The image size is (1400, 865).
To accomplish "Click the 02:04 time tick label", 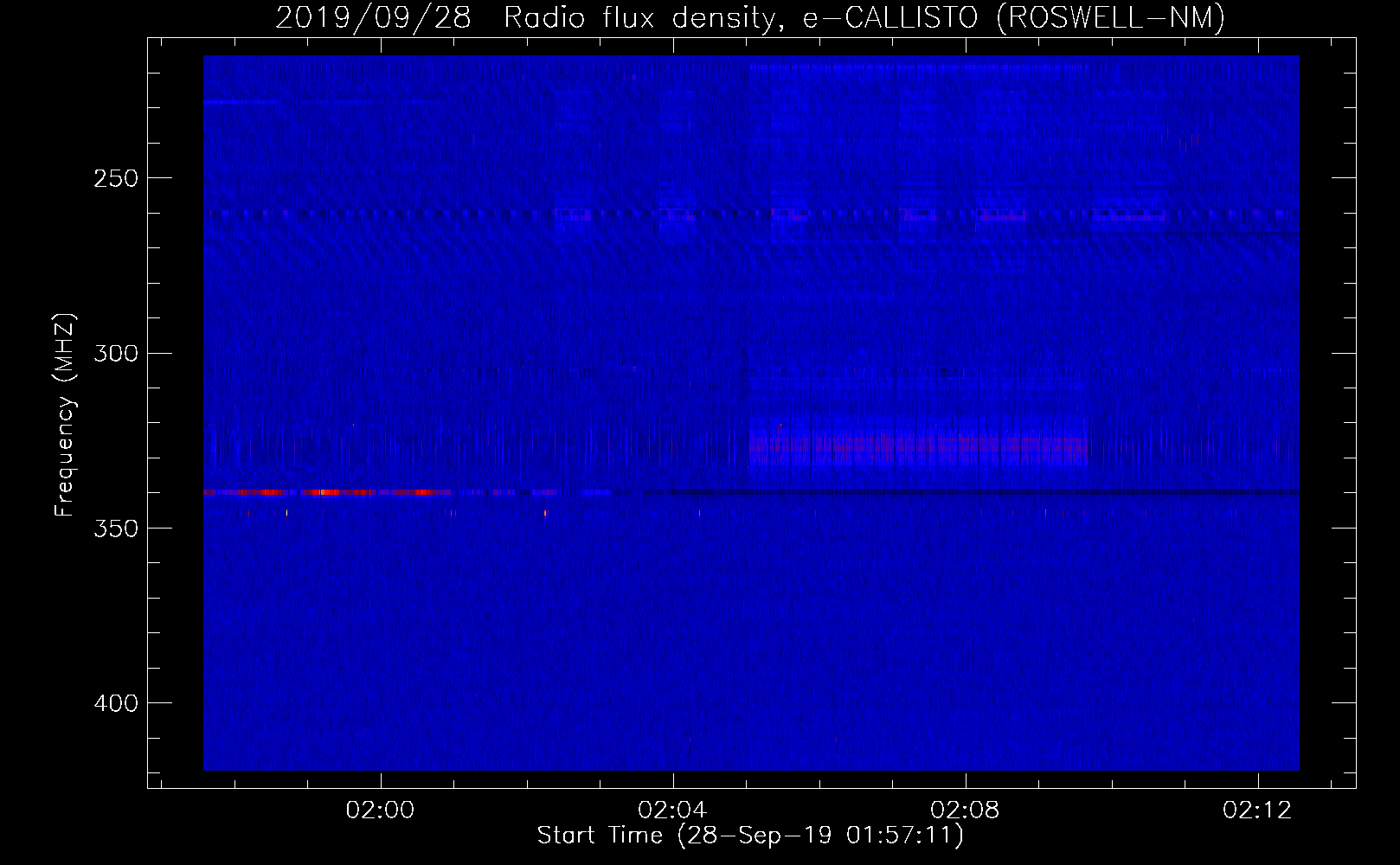I will click(x=672, y=810).
